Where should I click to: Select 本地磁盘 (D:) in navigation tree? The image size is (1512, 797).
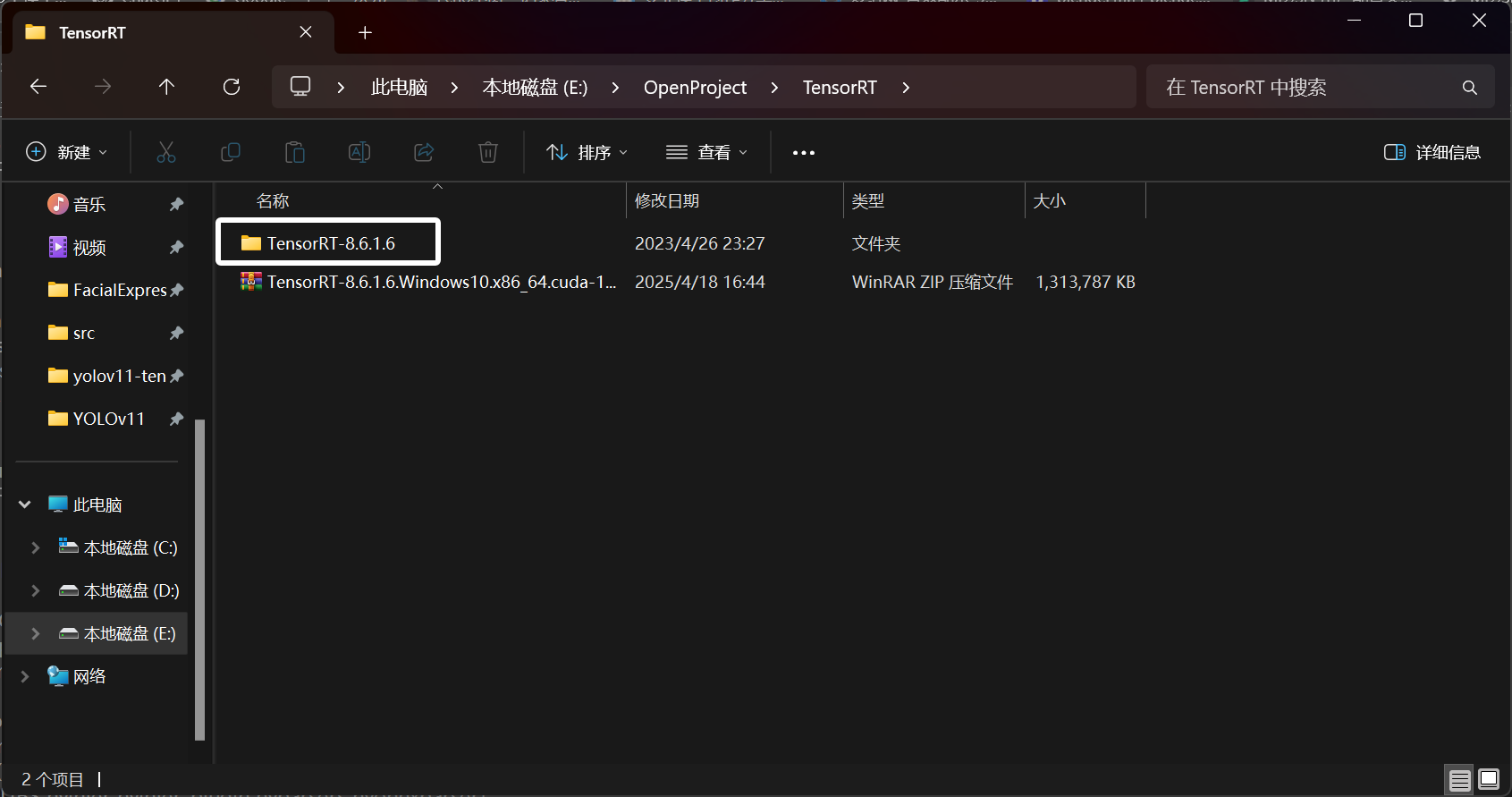(120, 590)
